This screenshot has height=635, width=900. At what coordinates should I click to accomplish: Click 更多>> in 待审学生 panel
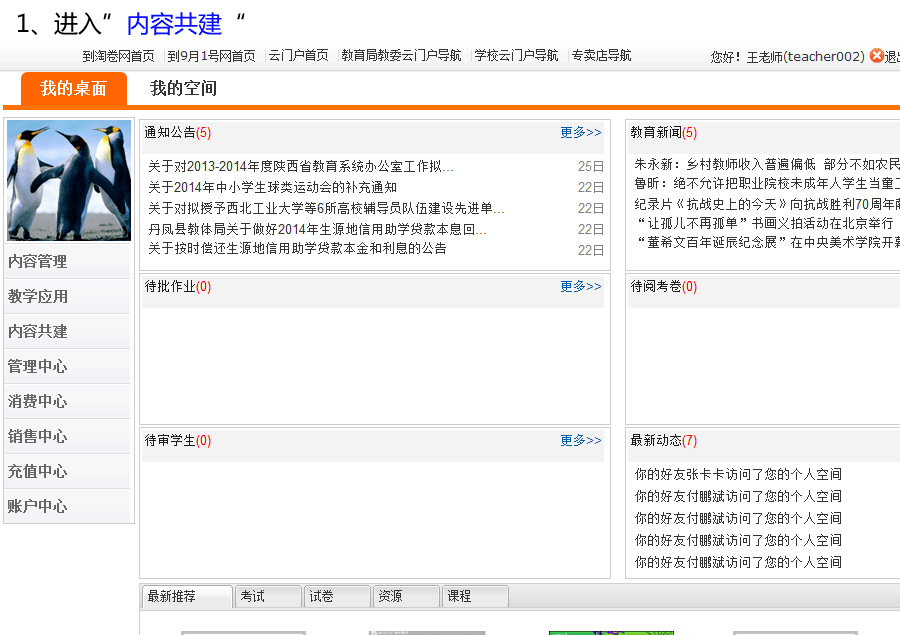point(581,440)
